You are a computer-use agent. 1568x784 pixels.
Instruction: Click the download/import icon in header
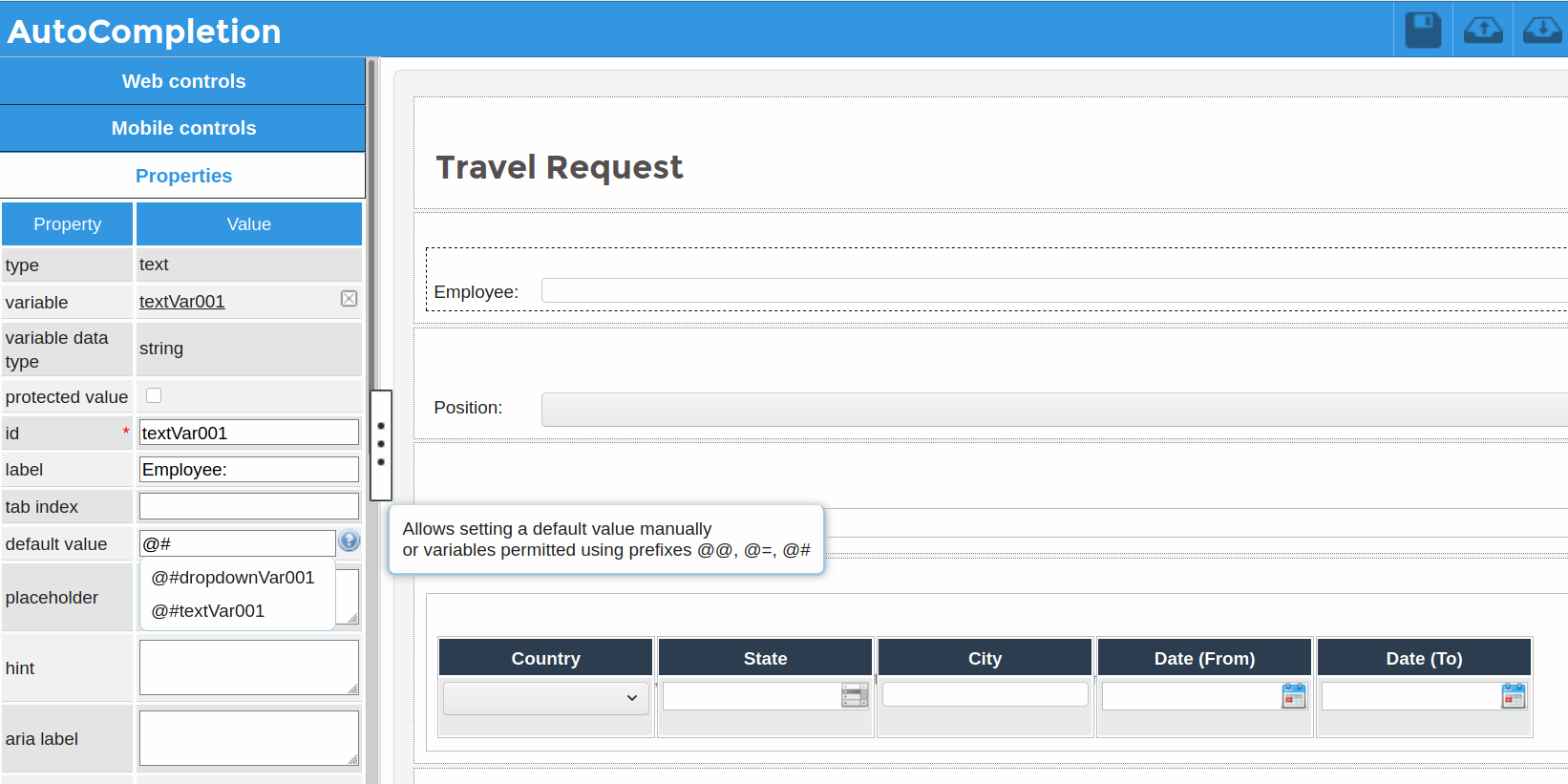[x=1541, y=30]
